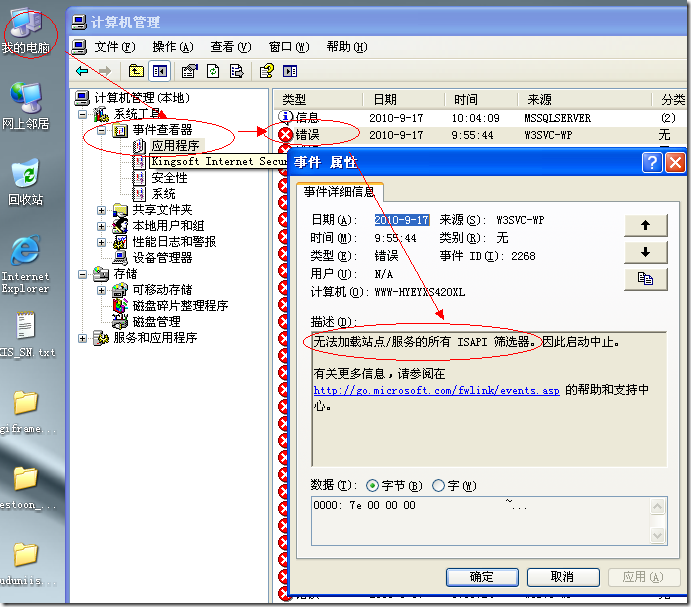691x607 pixels.
Task: Open the Recycle Bin (回收站) icon
Action: 26,182
